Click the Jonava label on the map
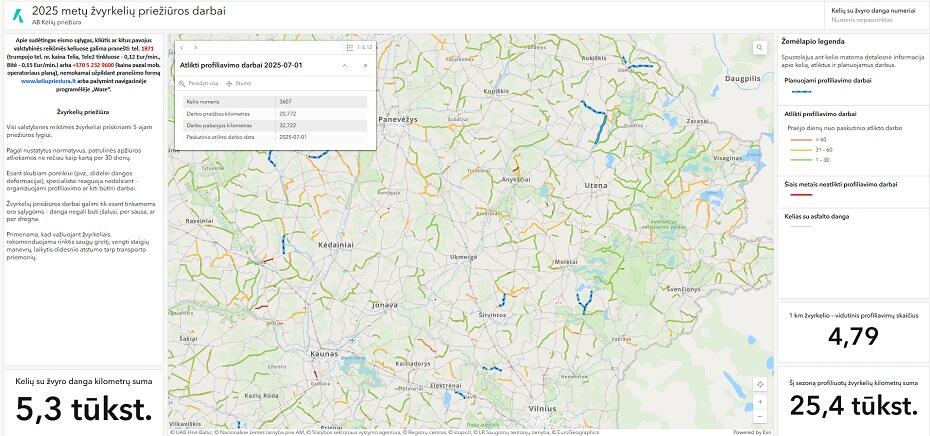 384,305
